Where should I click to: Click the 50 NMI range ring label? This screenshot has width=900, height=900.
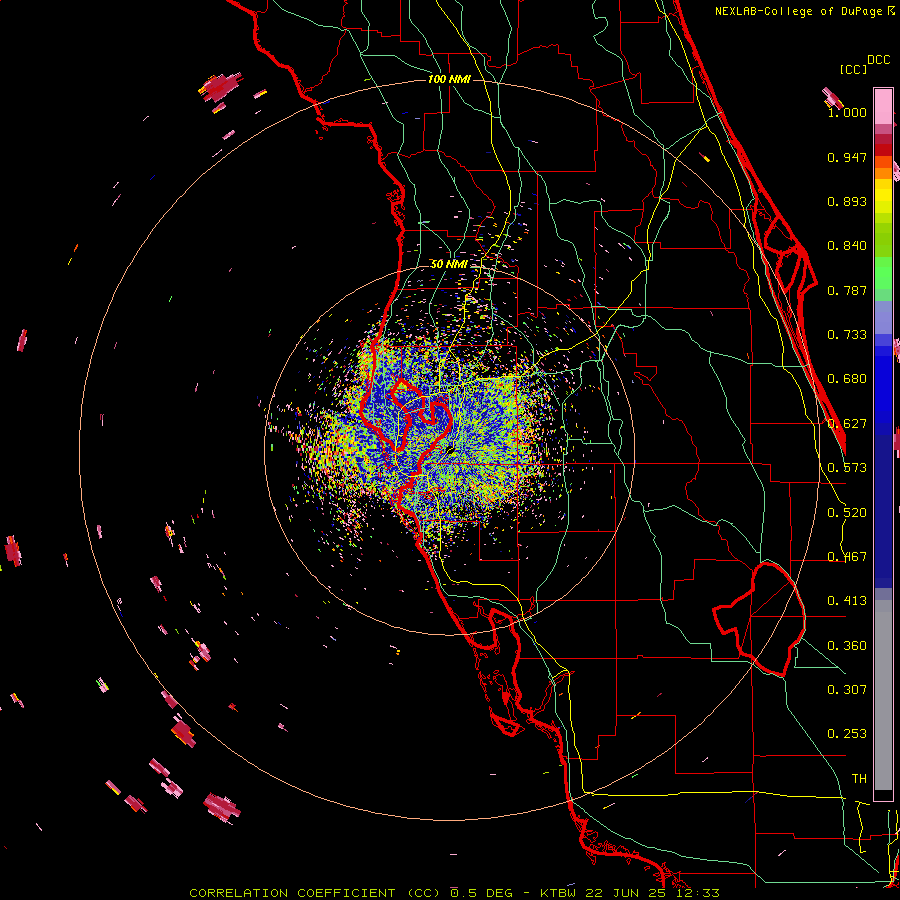(x=449, y=264)
